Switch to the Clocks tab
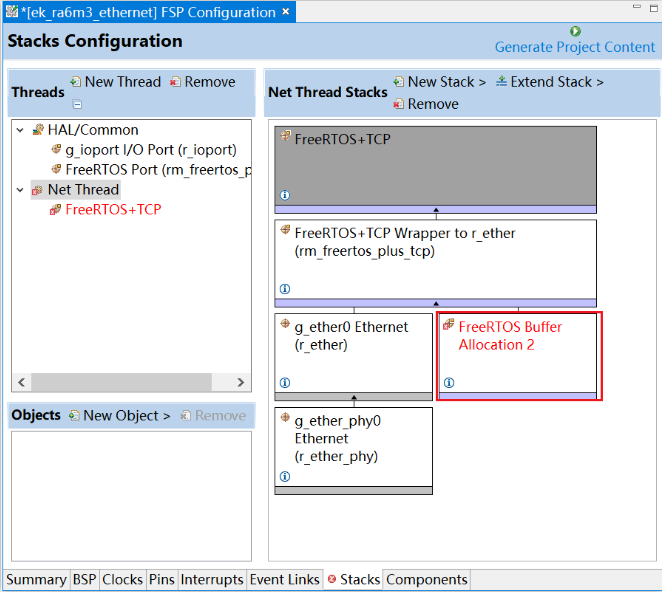The width and height of the screenshot is (662, 592). point(122,580)
